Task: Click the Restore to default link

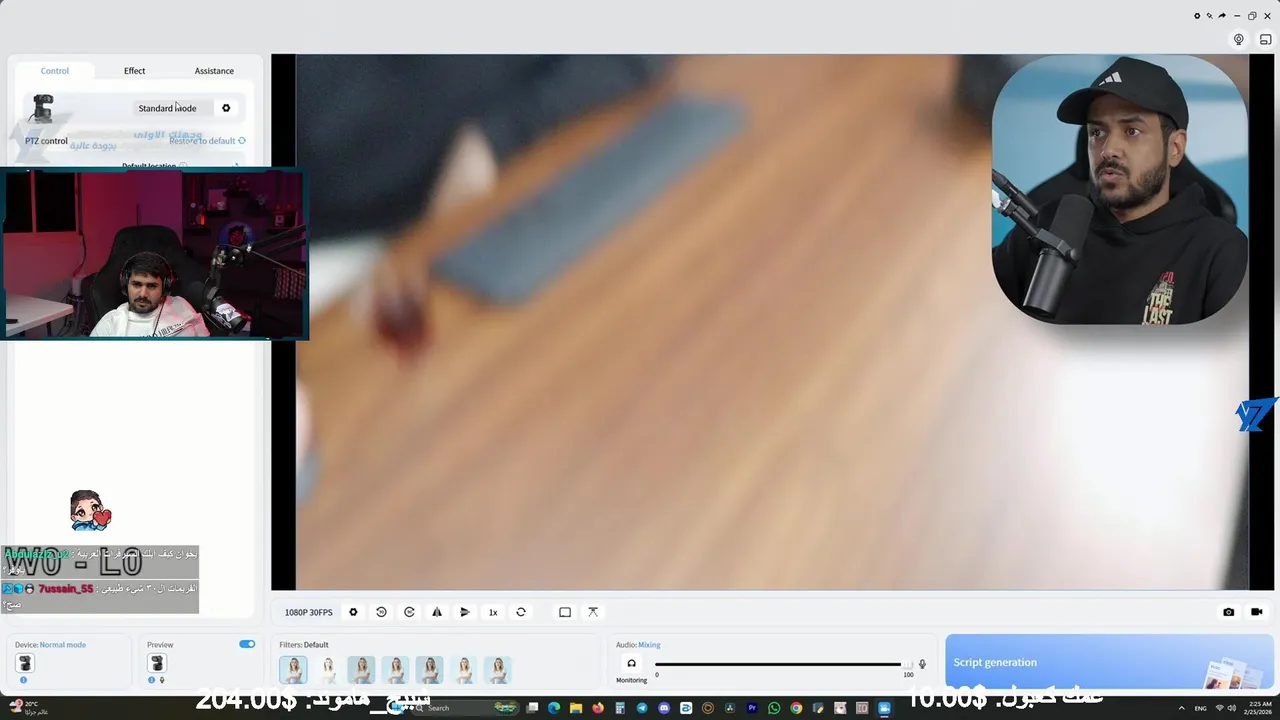Action: 202,141
